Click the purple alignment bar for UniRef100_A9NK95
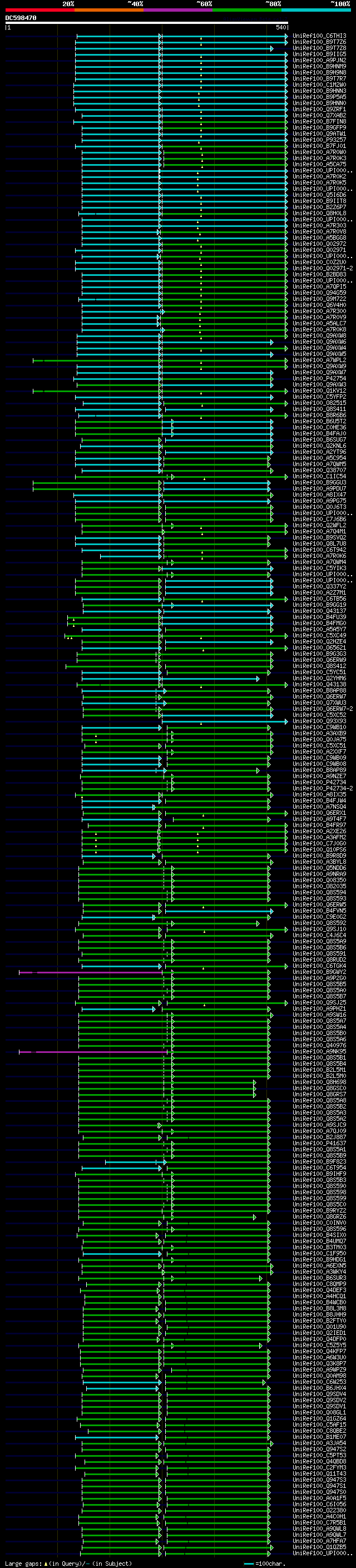Image resolution: width=356 pixels, height=1568 pixels. pyautogui.click(x=93, y=1052)
